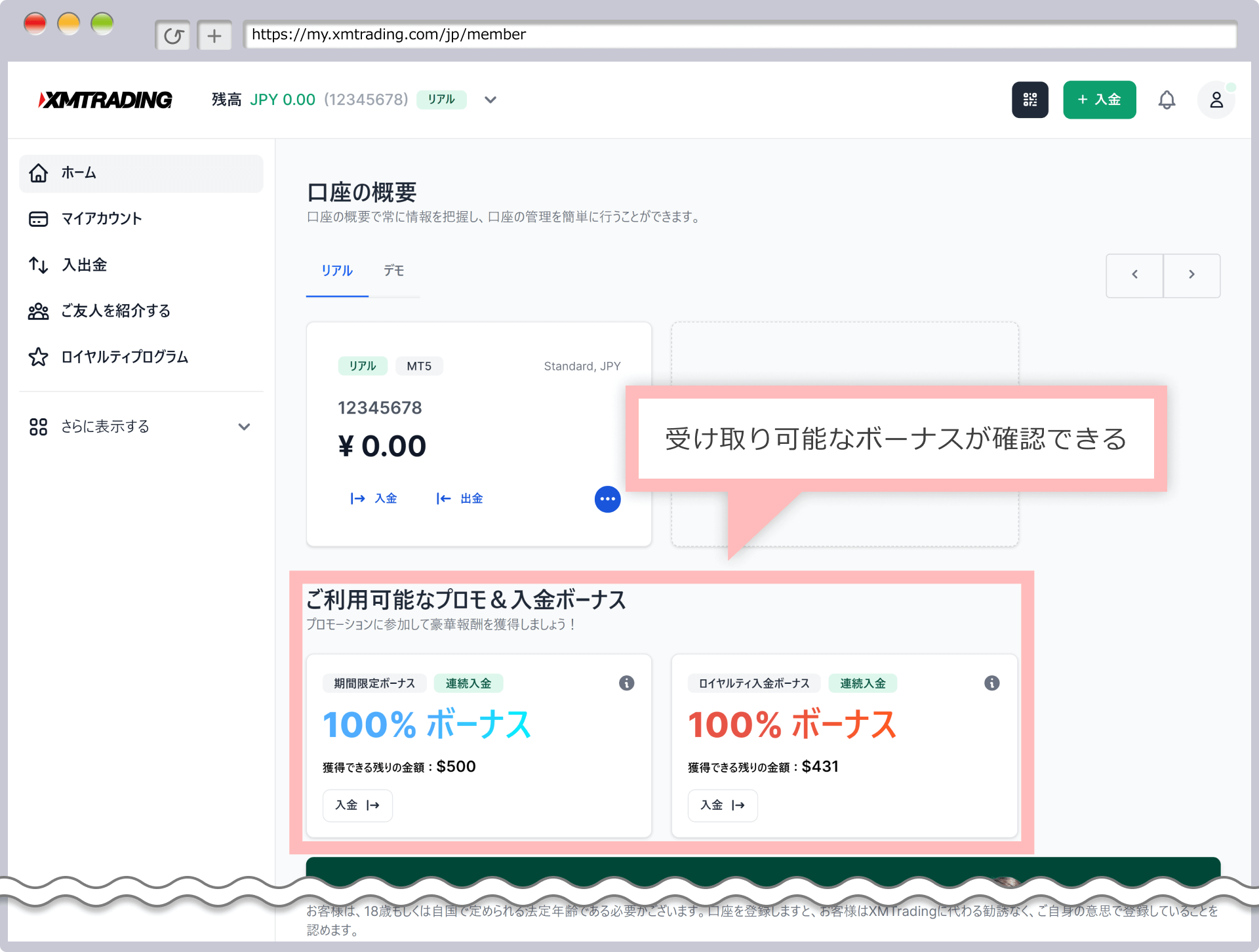Open notifications bell
Screen dimensions: 1259x952
[x=1167, y=100]
